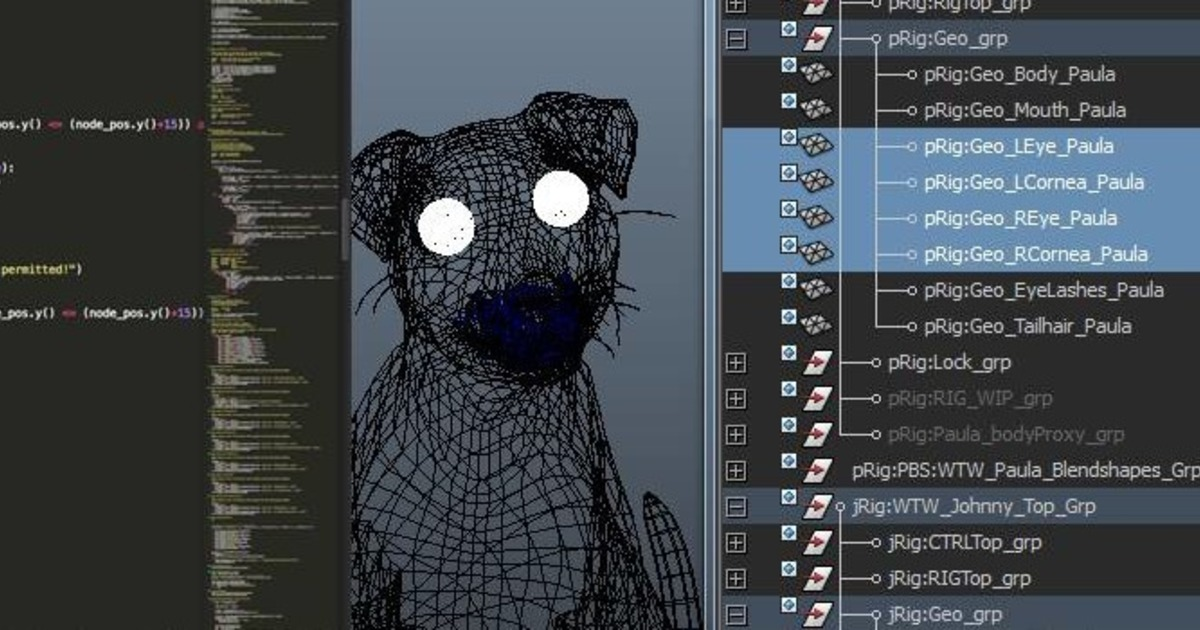Screen dimensions: 1200x630
Task: Collapse the jRig:WTW_Johnny_Top_Grp node
Action: 736,507
